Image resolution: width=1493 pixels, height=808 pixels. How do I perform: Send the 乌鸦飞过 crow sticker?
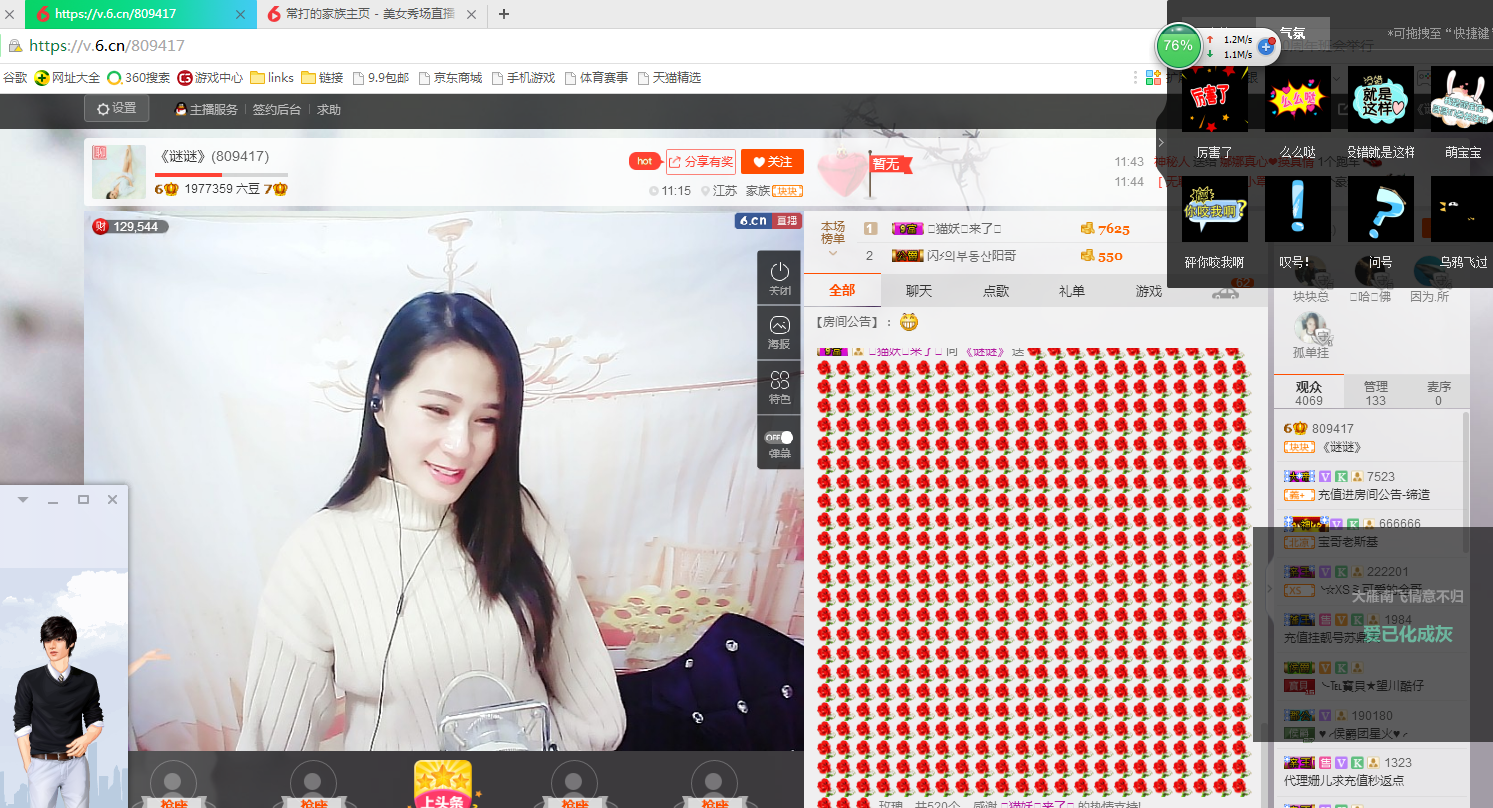[x=1462, y=209]
